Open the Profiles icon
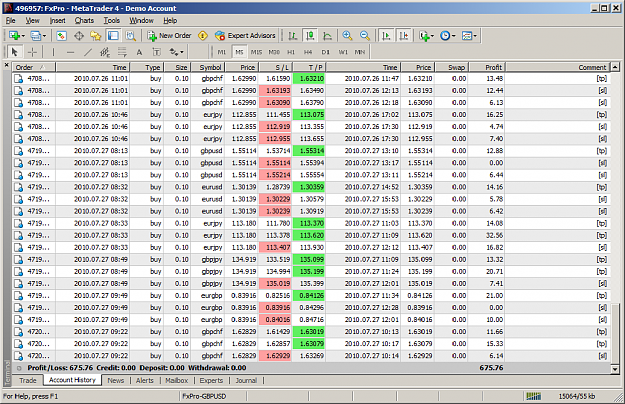 coord(35,36)
